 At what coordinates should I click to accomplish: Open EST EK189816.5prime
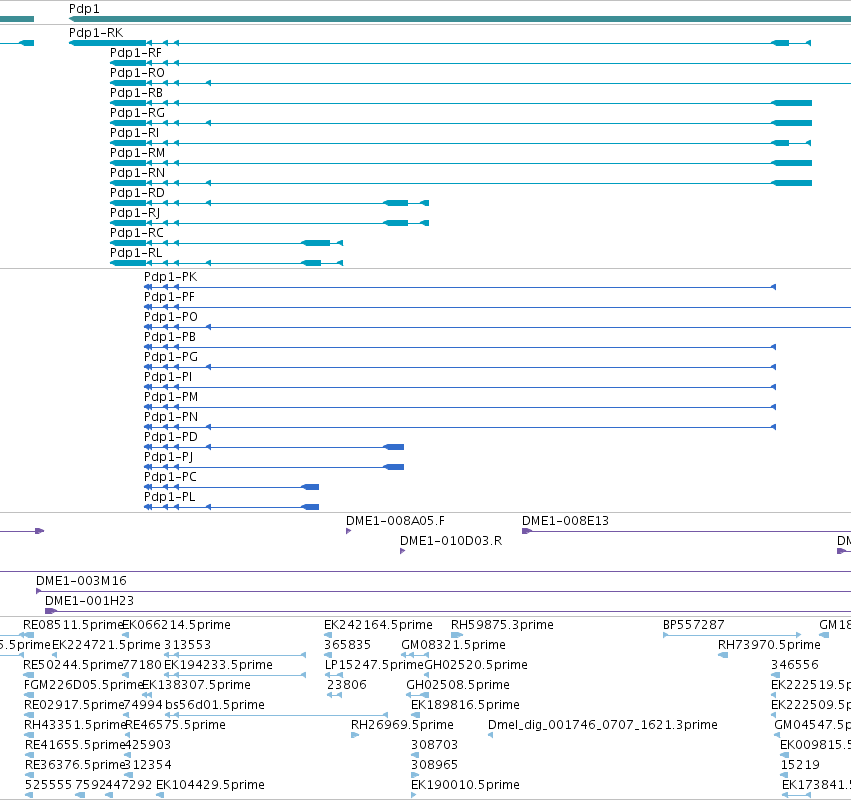click(x=465, y=705)
